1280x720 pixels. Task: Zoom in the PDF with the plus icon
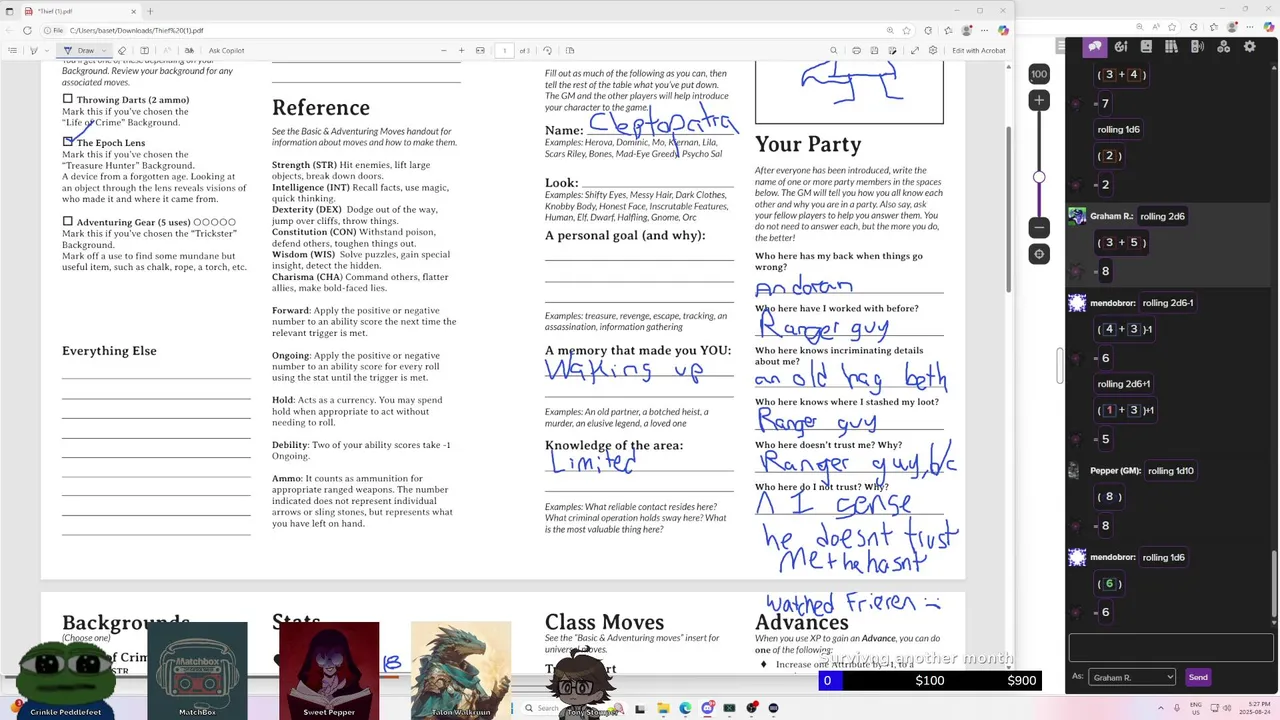(461, 50)
